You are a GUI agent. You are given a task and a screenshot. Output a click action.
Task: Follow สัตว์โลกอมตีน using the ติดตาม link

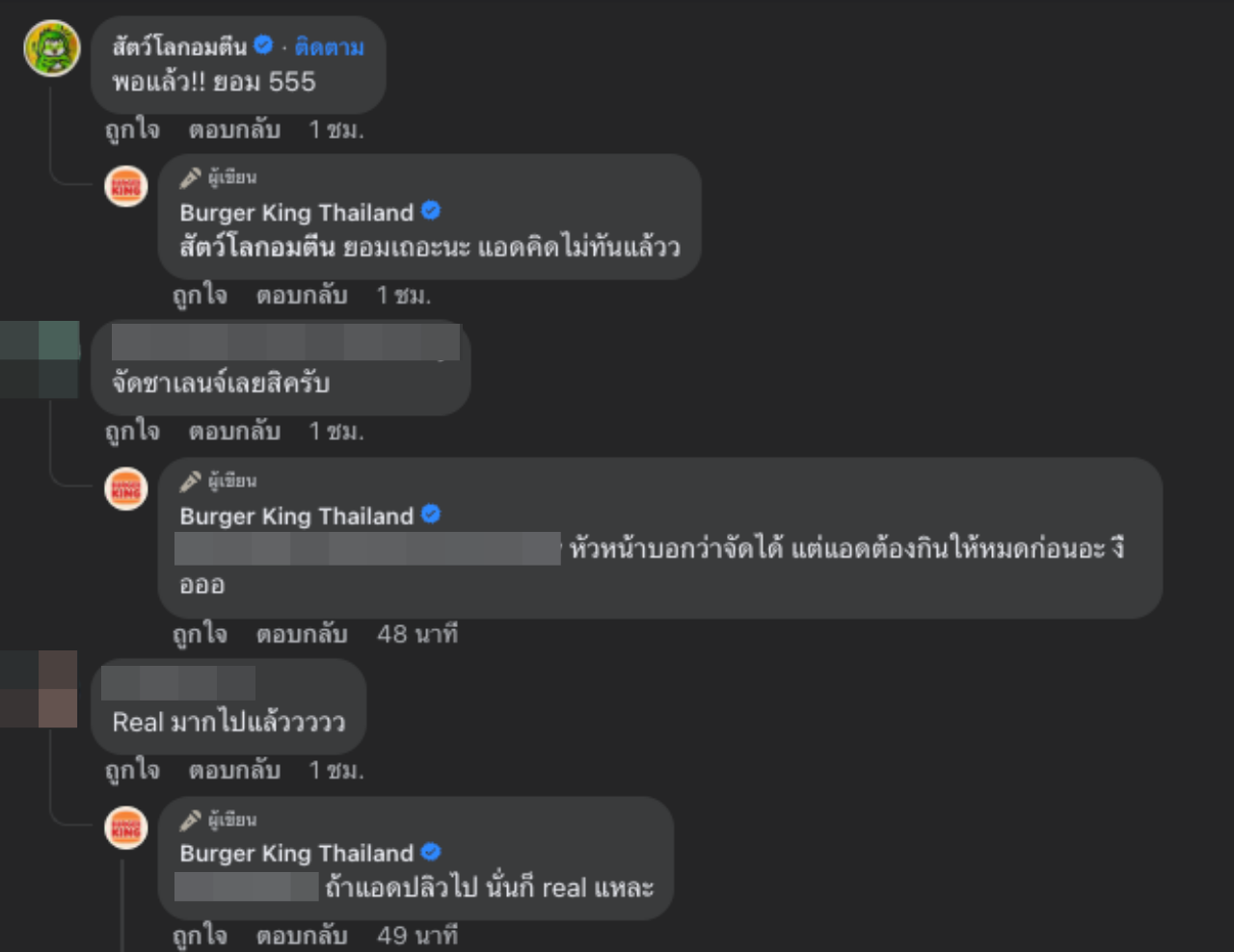[329, 46]
